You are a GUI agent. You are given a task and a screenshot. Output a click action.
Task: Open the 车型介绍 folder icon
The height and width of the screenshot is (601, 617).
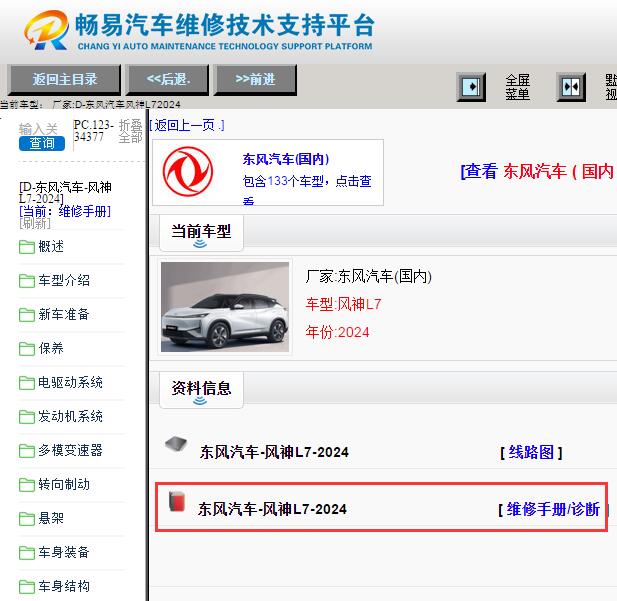(x=27, y=281)
